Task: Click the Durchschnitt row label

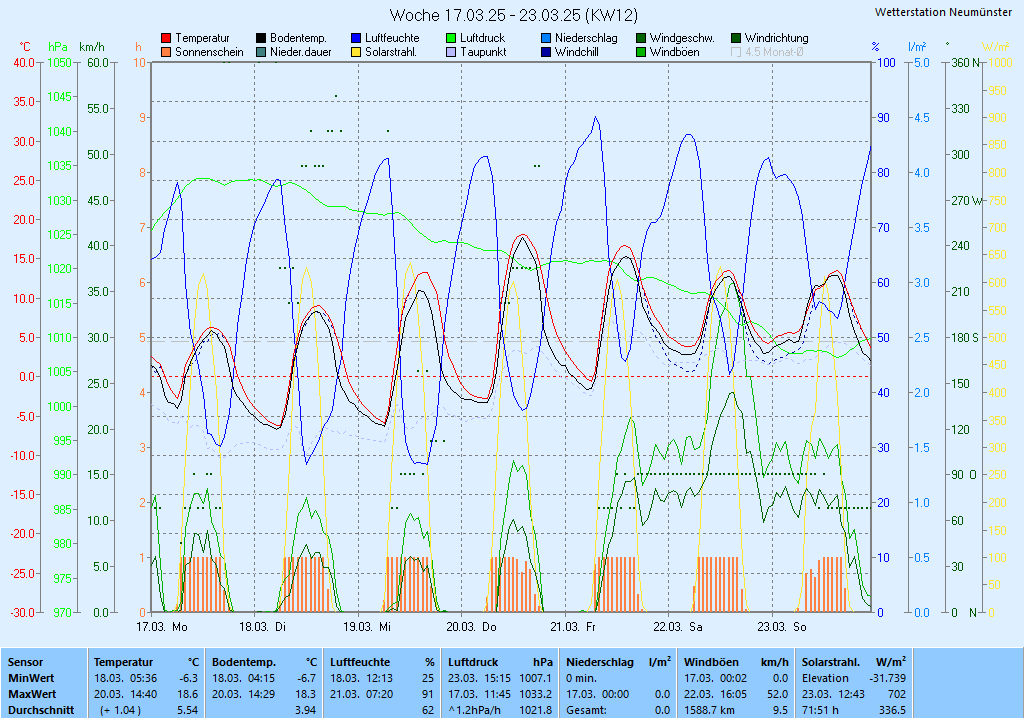Action: (x=40, y=710)
